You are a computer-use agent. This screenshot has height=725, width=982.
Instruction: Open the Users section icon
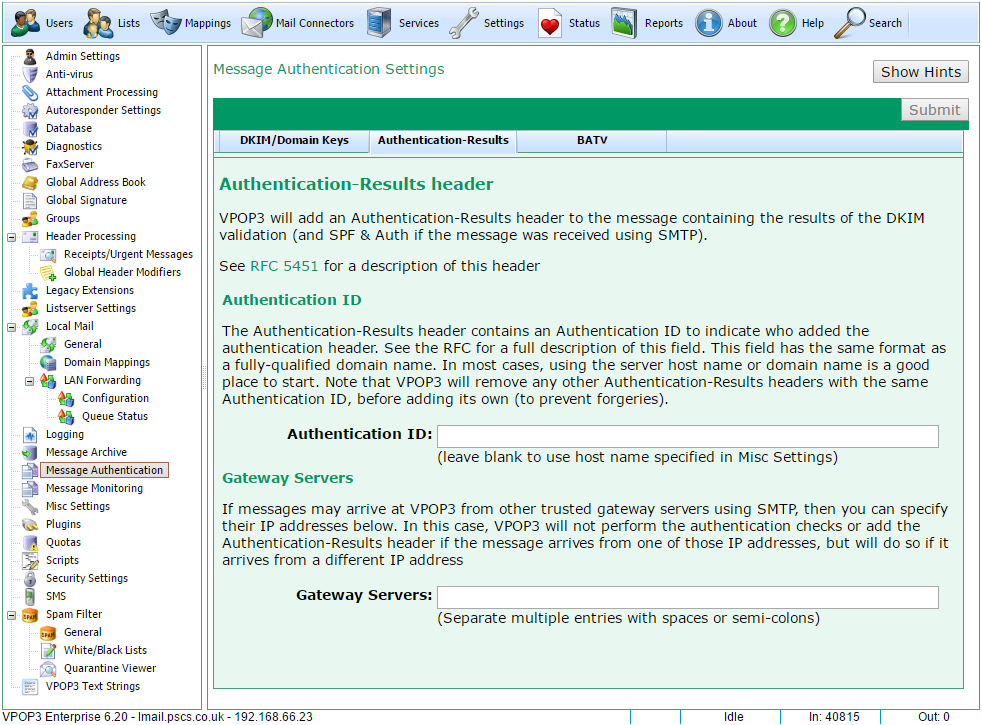point(26,23)
